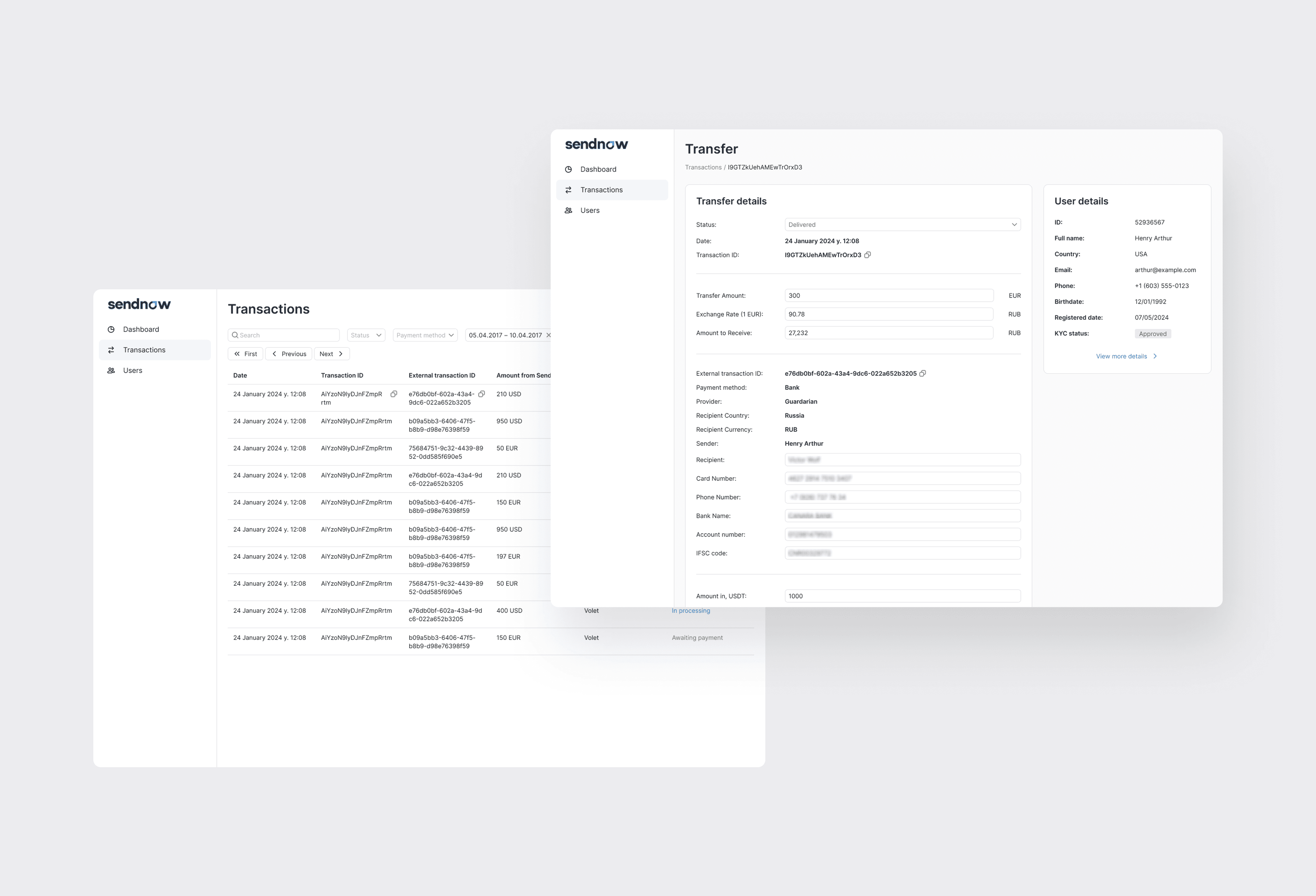Open the Payment method filter dropdown
1316x896 pixels.
[x=425, y=335]
